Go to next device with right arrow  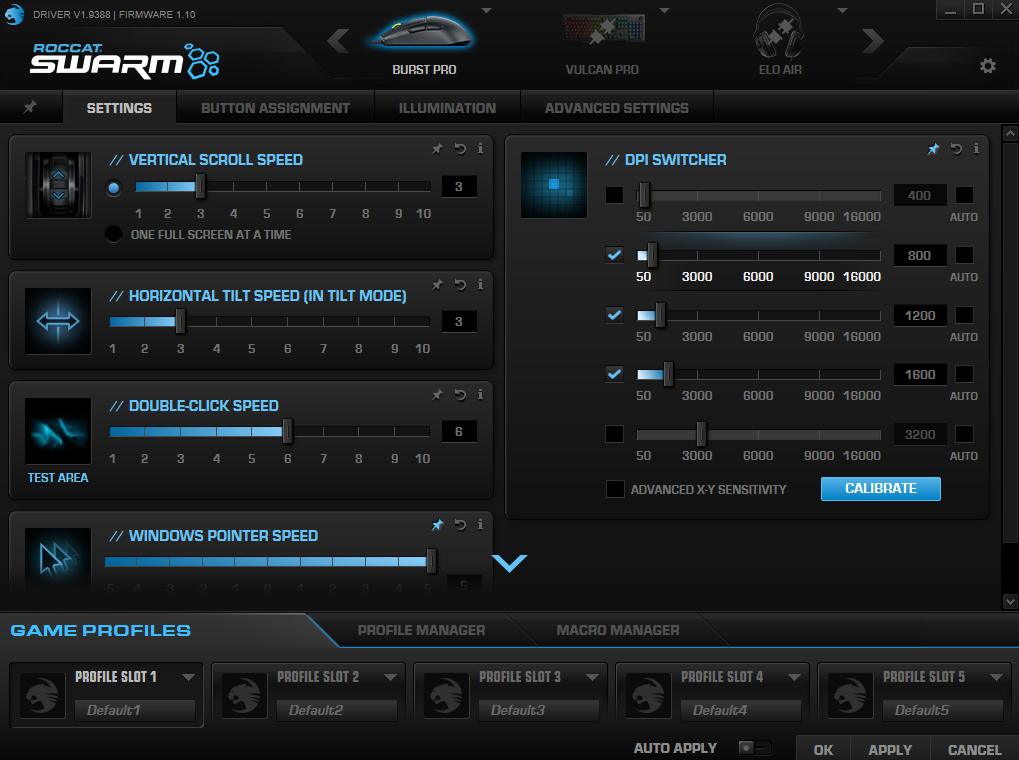point(873,41)
